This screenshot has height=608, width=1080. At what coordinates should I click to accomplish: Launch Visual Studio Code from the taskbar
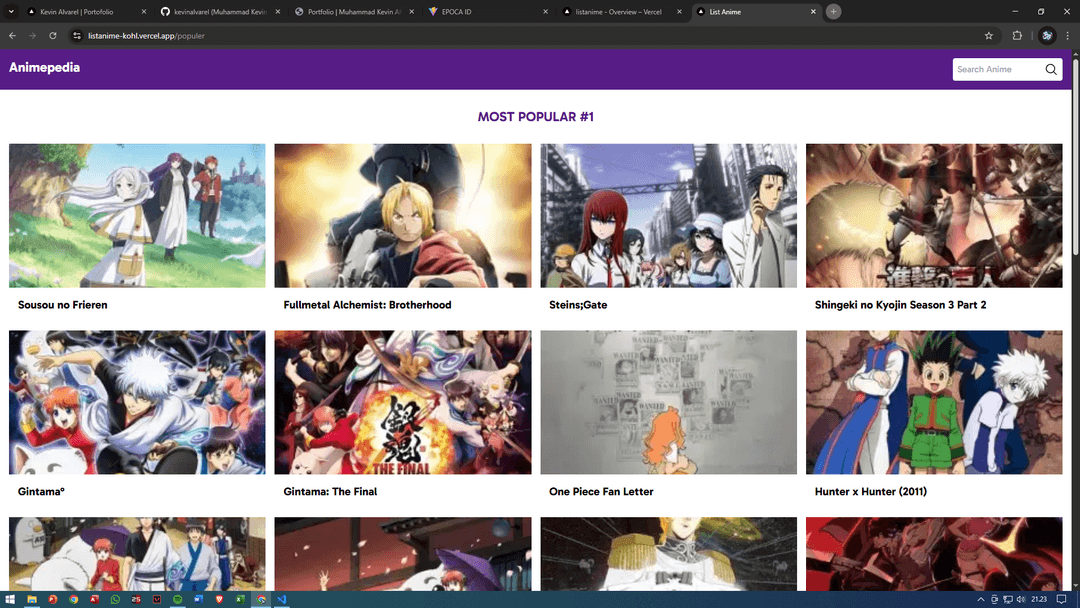(x=283, y=599)
